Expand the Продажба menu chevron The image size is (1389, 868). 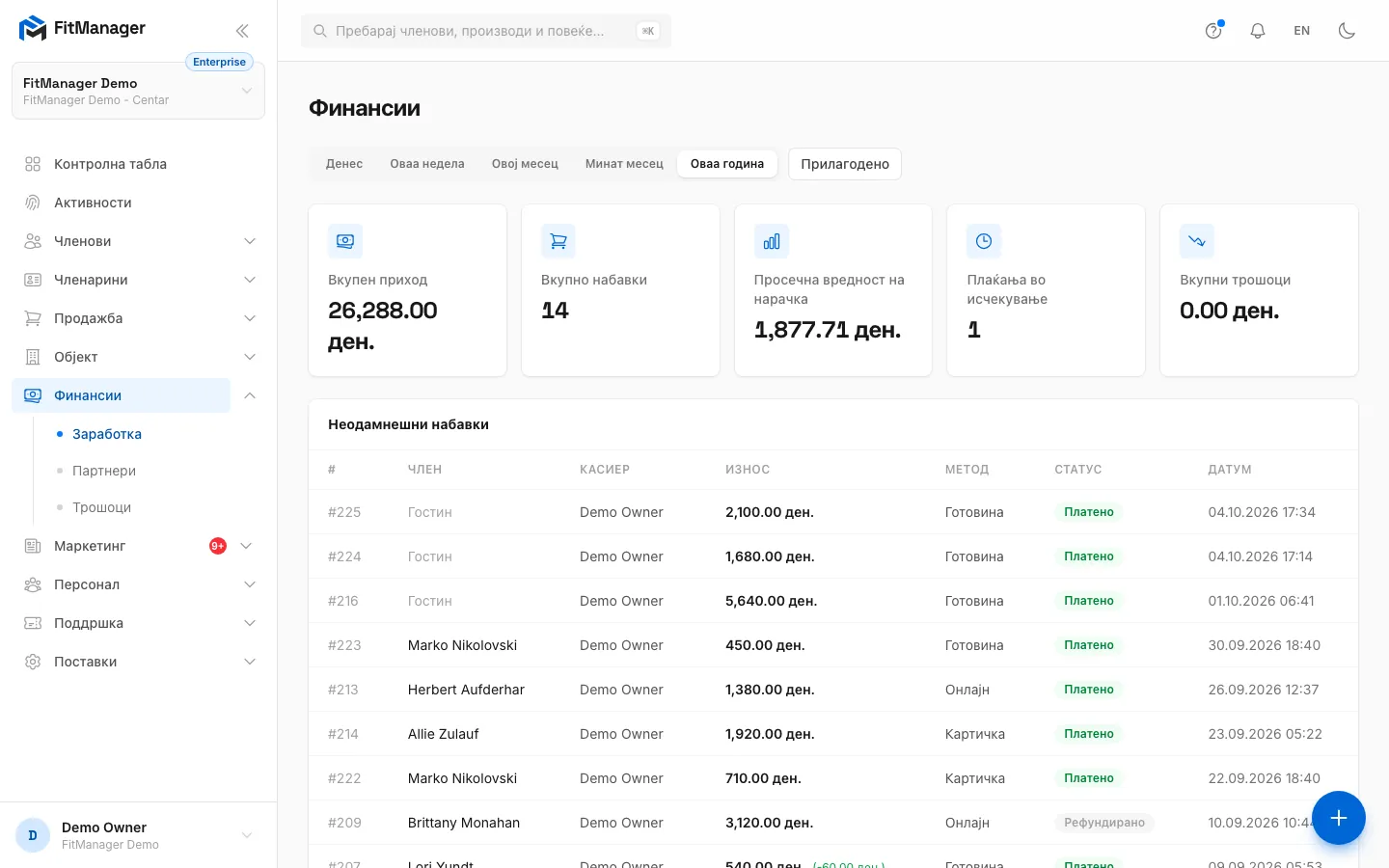coord(250,318)
